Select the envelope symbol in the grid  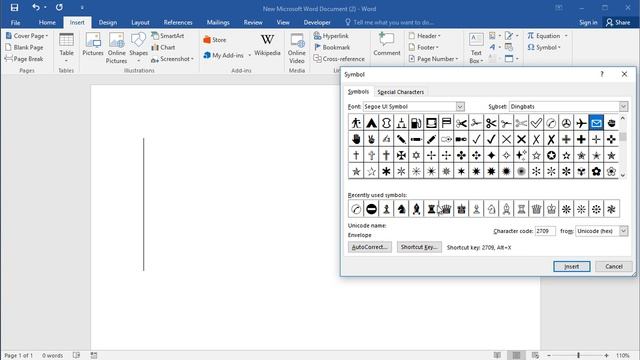(596, 122)
